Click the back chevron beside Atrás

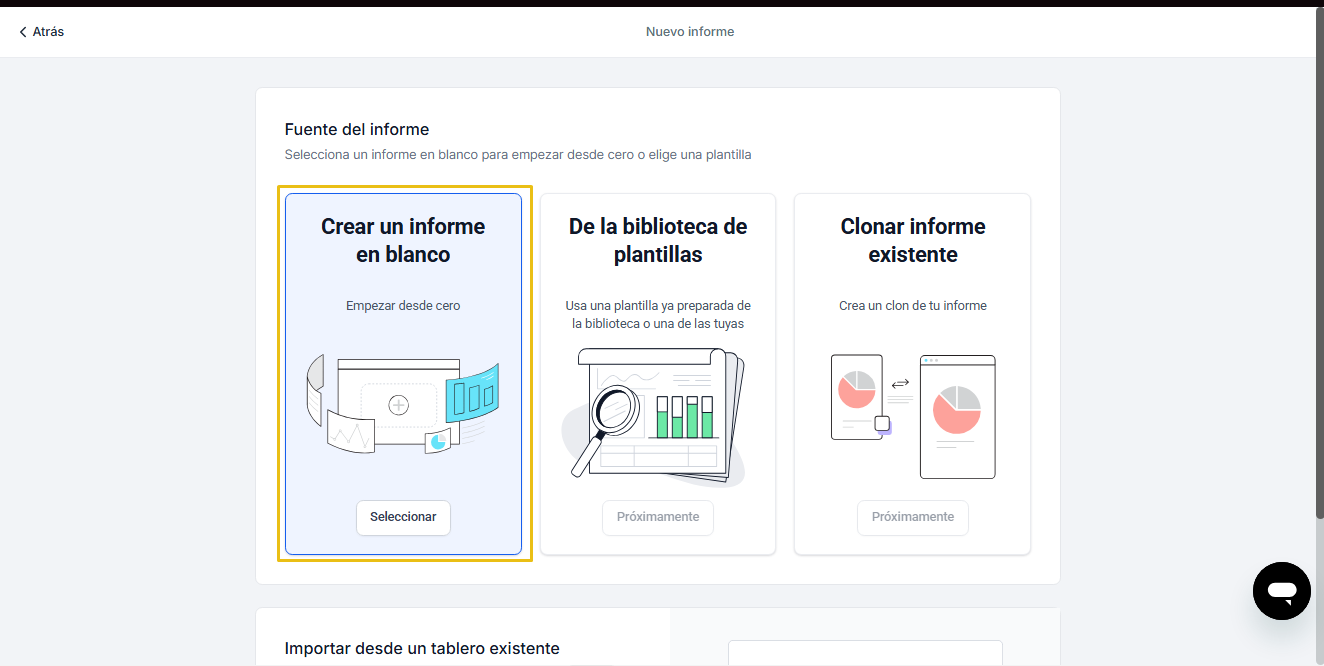click(x=23, y=32)
